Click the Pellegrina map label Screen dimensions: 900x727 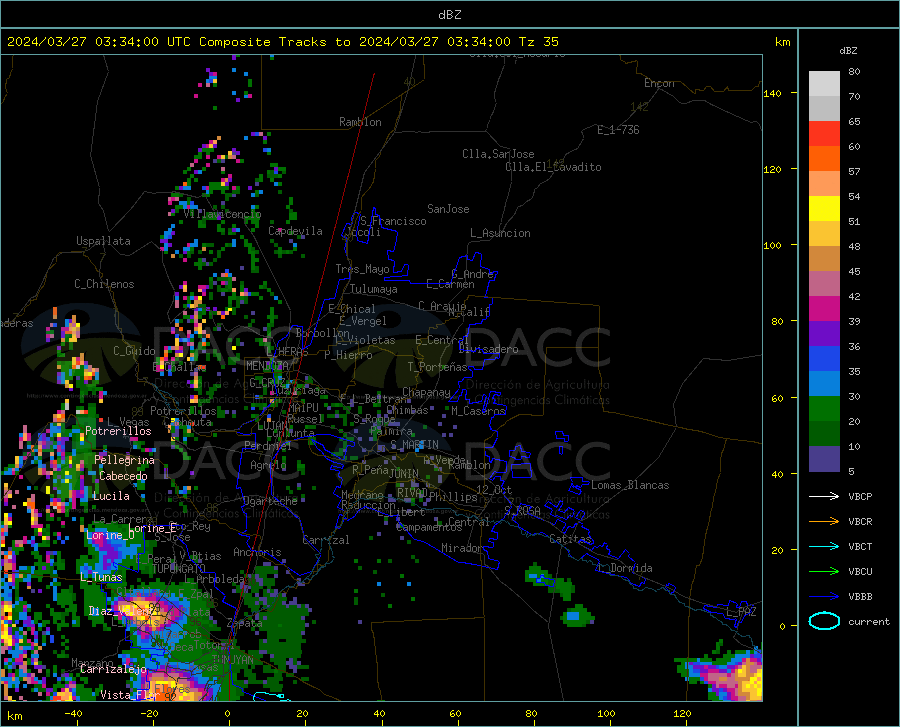click(124, 460)
